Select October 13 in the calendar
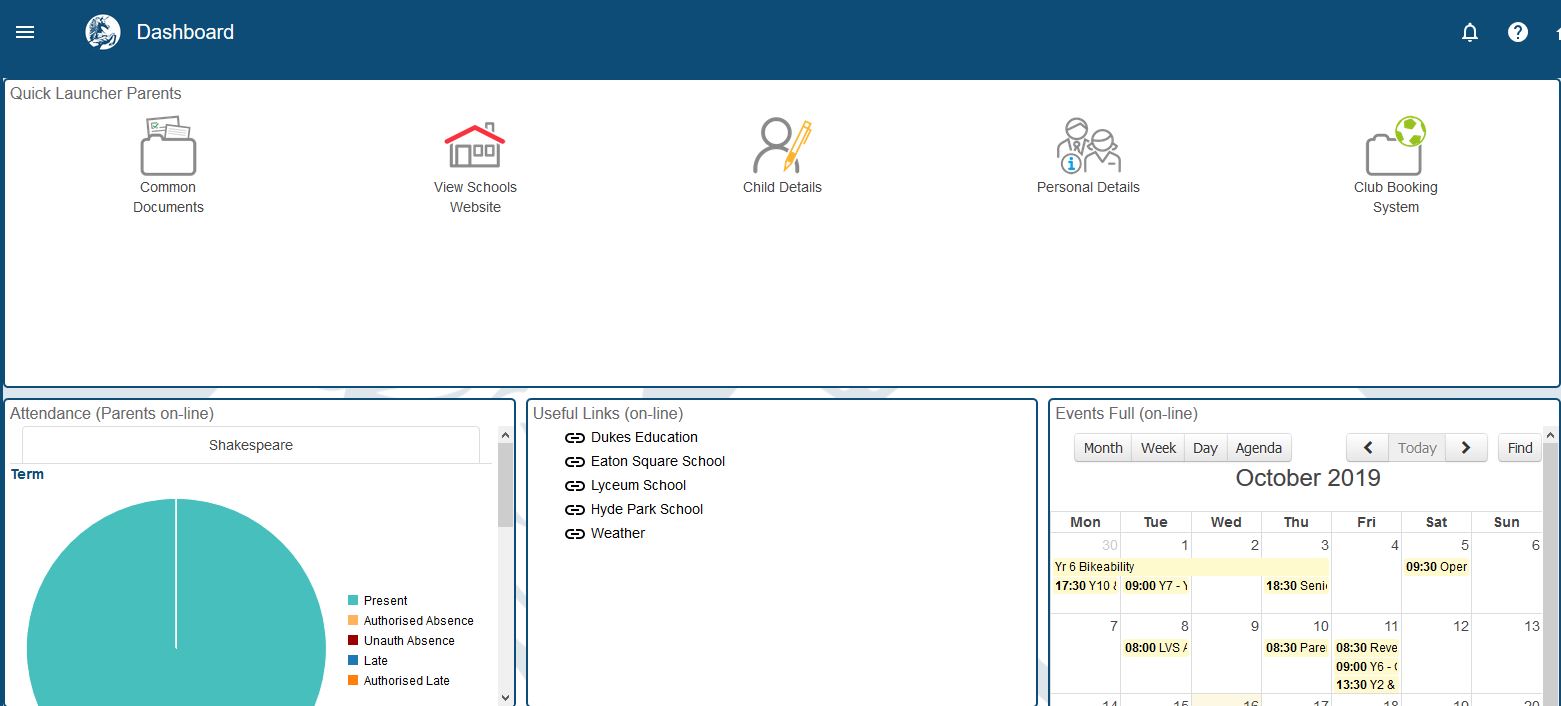Viewport: 1561px width, 706px height. click(x=1532, y=627)
